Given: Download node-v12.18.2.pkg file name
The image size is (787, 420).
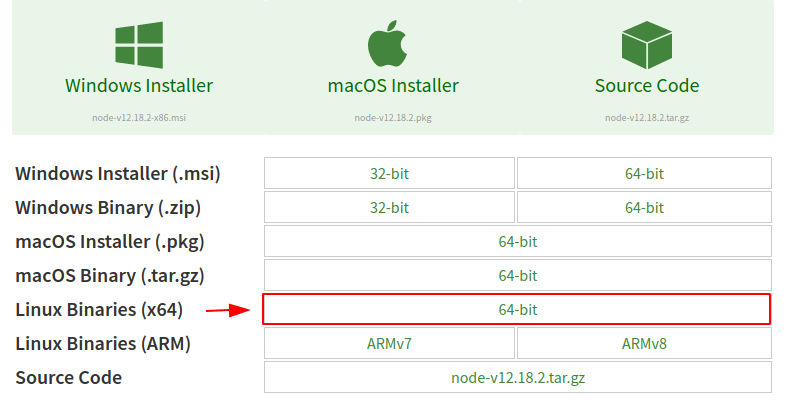Looking at the screenshot, I should 393,118.
